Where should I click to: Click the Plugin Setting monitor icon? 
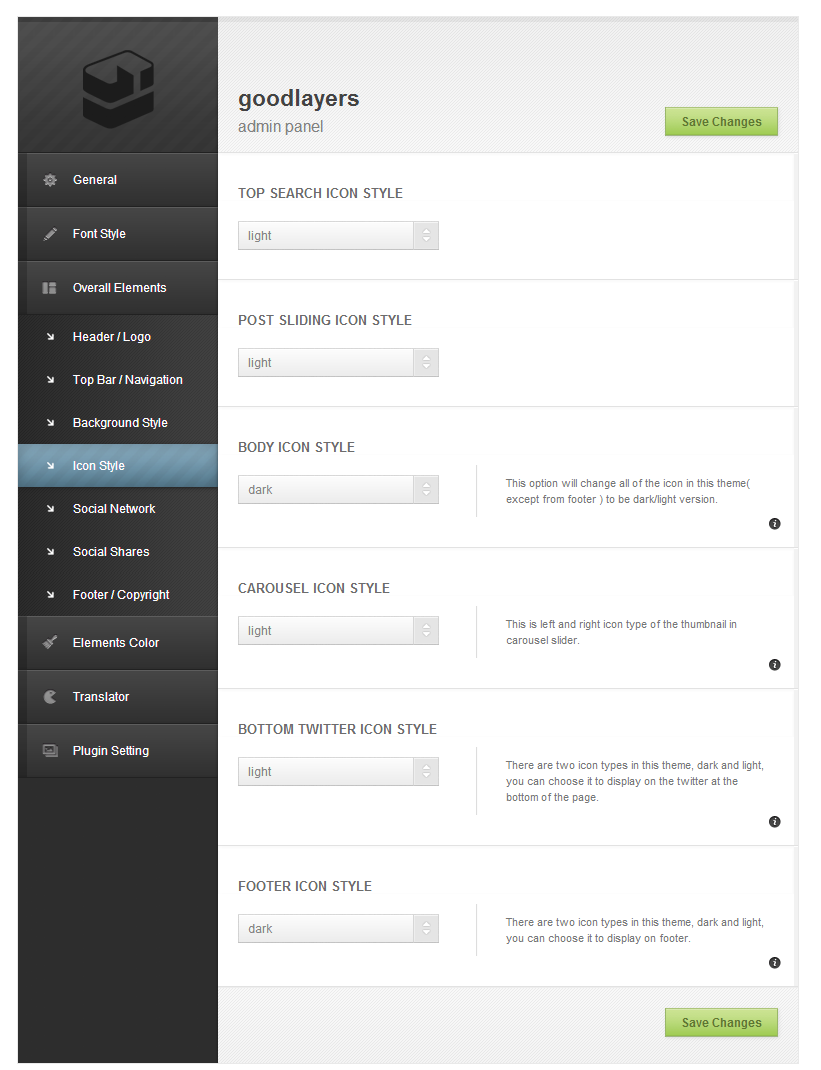(x=50, y=751)
